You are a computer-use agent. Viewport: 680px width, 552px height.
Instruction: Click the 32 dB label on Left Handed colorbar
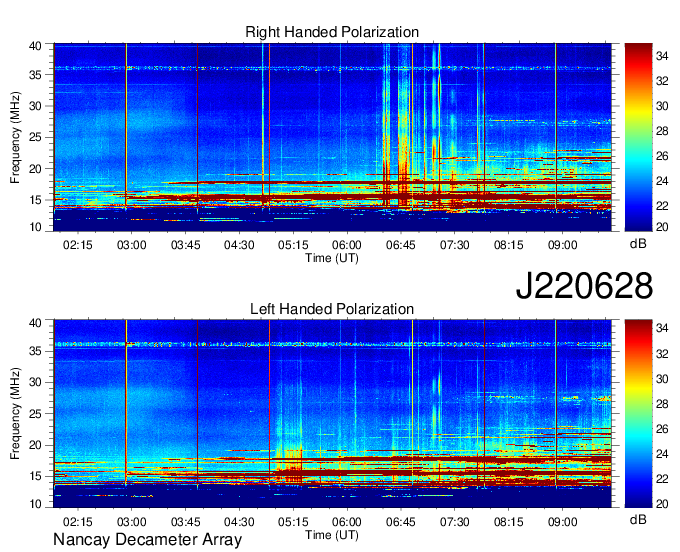pos(662,354)
